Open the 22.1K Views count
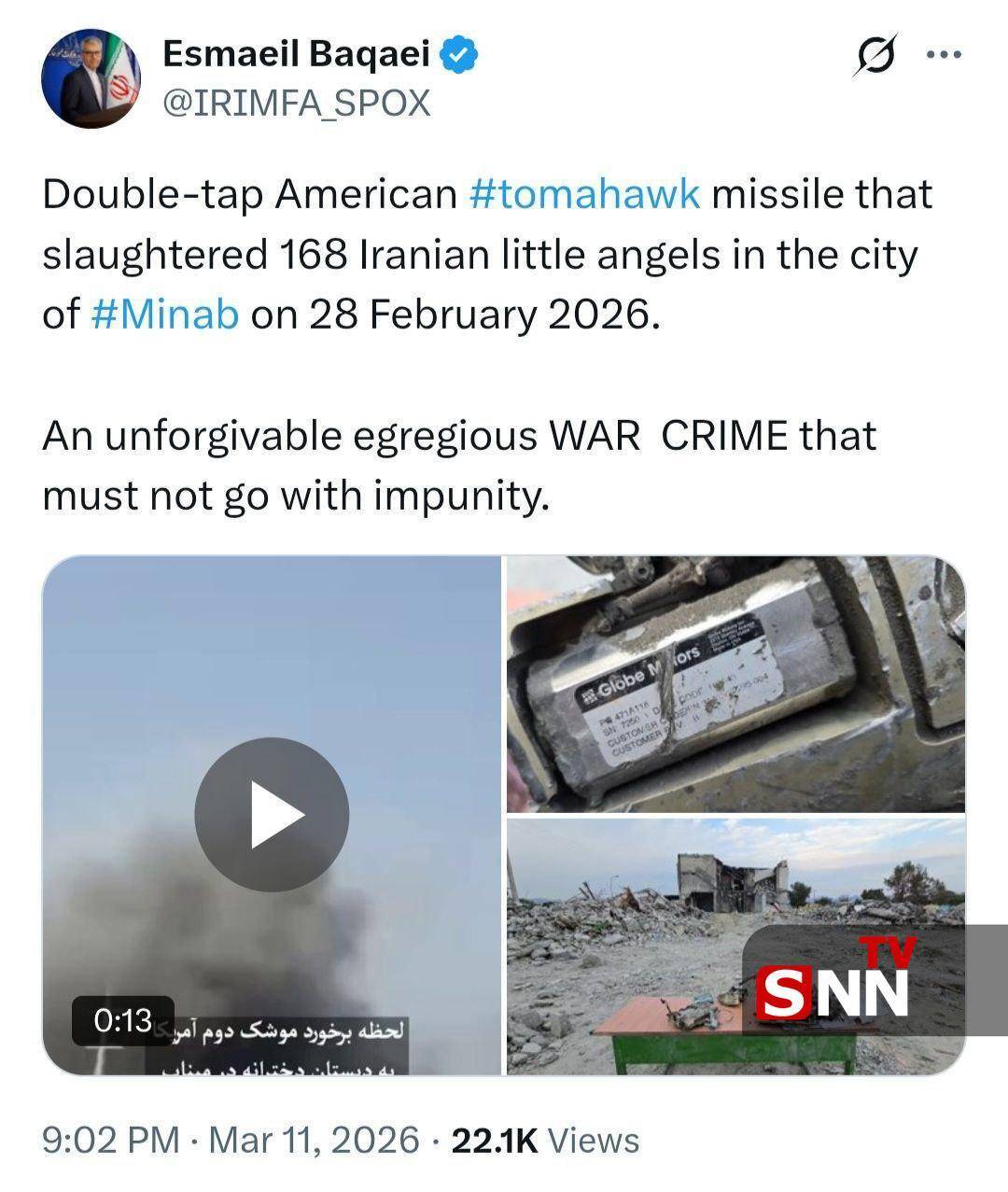Screen dimensions: 1008x1192 545,1140
